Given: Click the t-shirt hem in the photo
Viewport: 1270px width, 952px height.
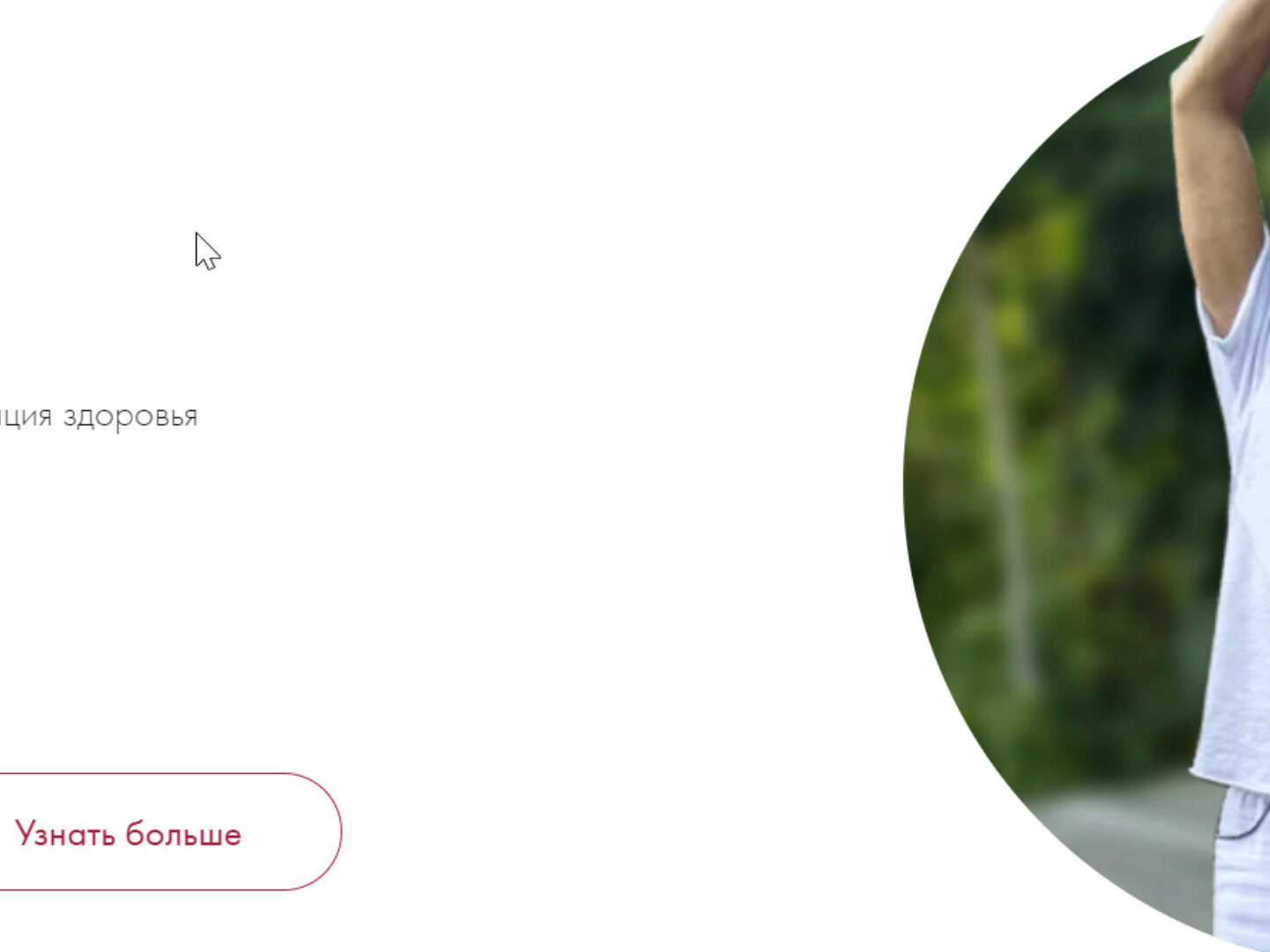Looking at the screenshot, I should 1230,780.
